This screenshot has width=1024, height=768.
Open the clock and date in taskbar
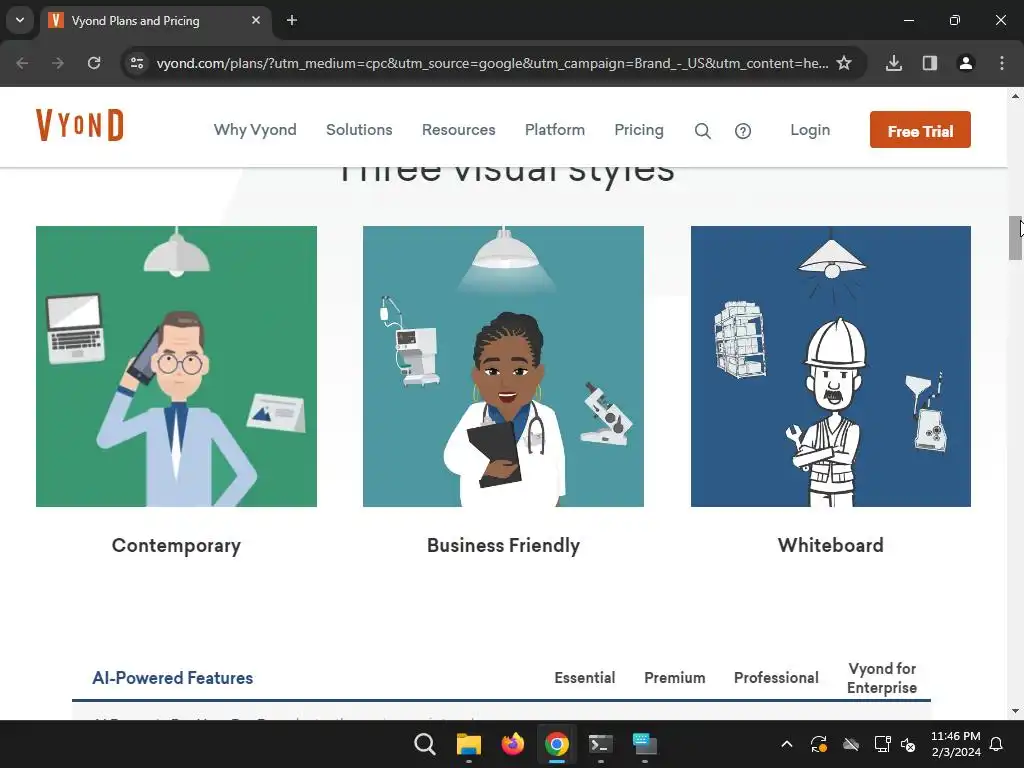point(955,744)
